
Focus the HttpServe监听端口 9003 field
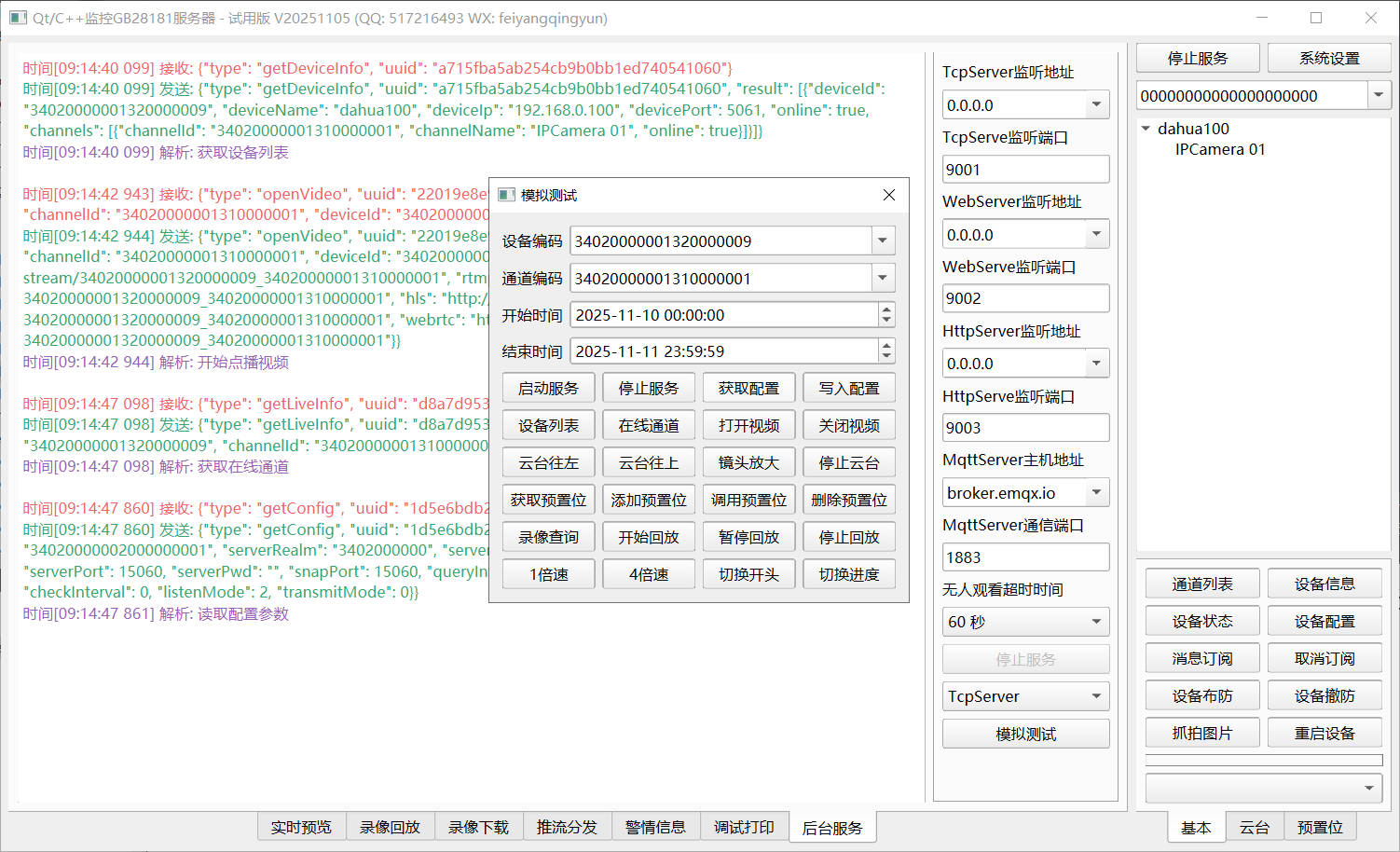[x=1025, y=428]
